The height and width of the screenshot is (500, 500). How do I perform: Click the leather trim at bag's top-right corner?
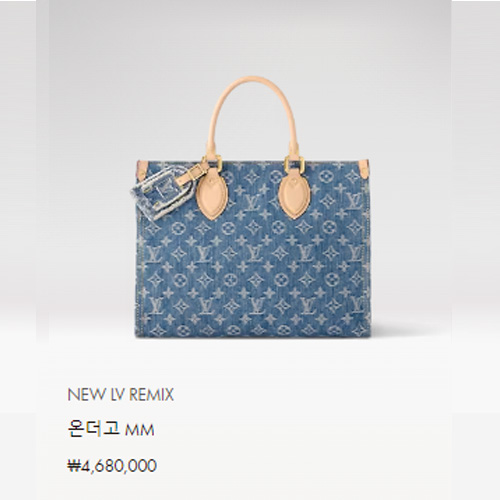[x=363, y=169]
